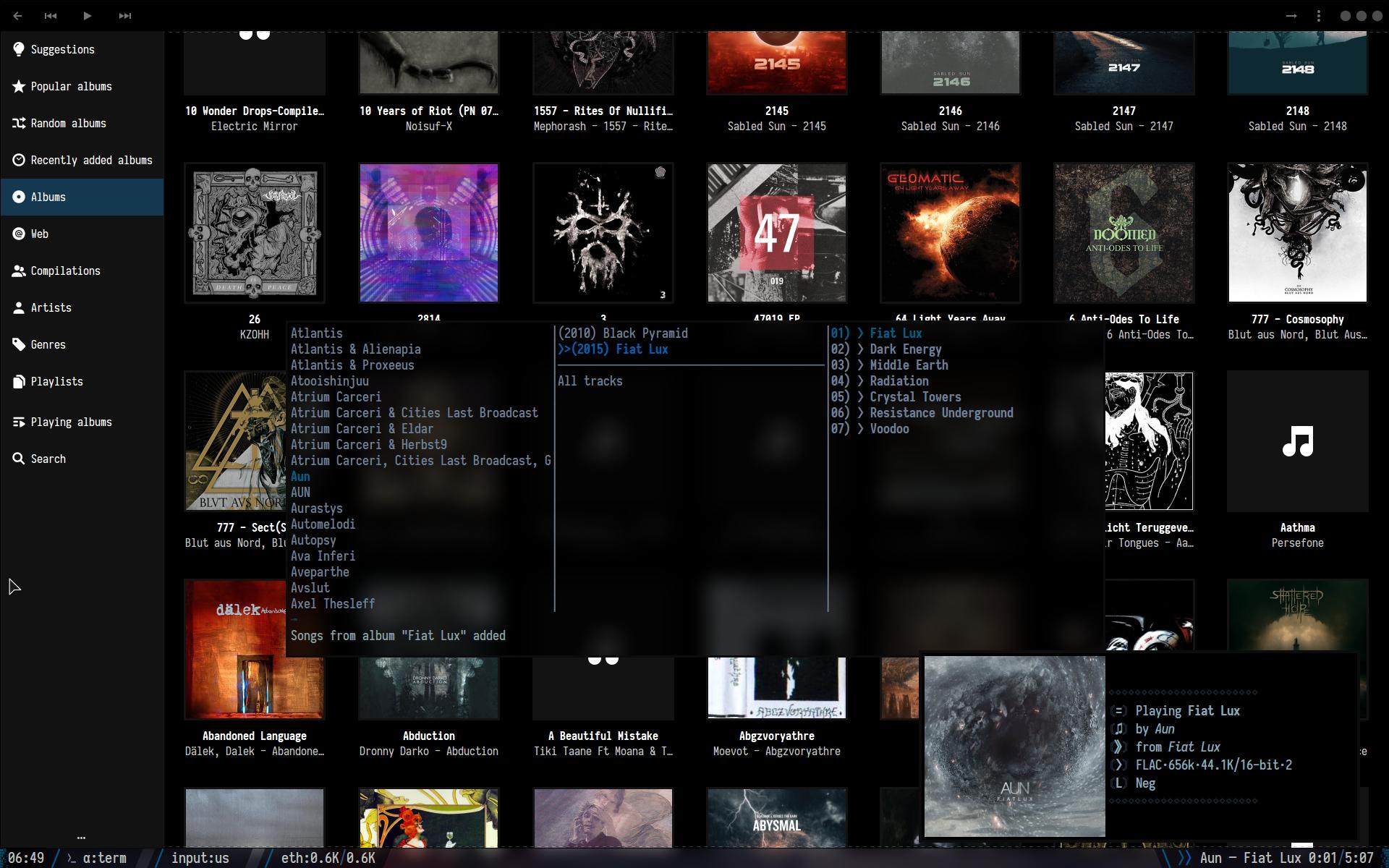Click the AUN Fiat Lux notification cover art

(1014, 746)
